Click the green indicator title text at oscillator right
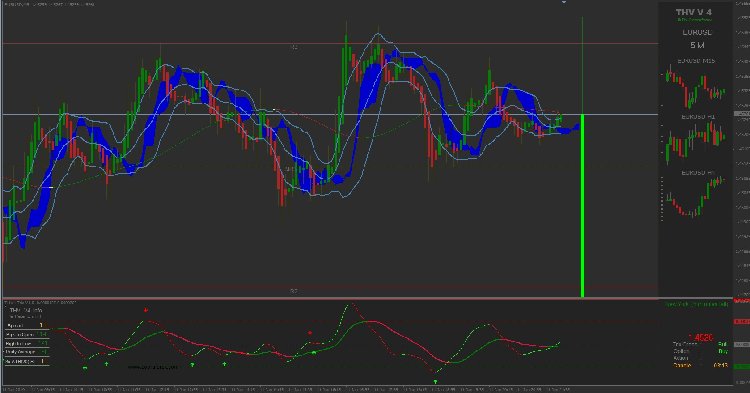The image size is (750, 393). (x=696, y=304)
